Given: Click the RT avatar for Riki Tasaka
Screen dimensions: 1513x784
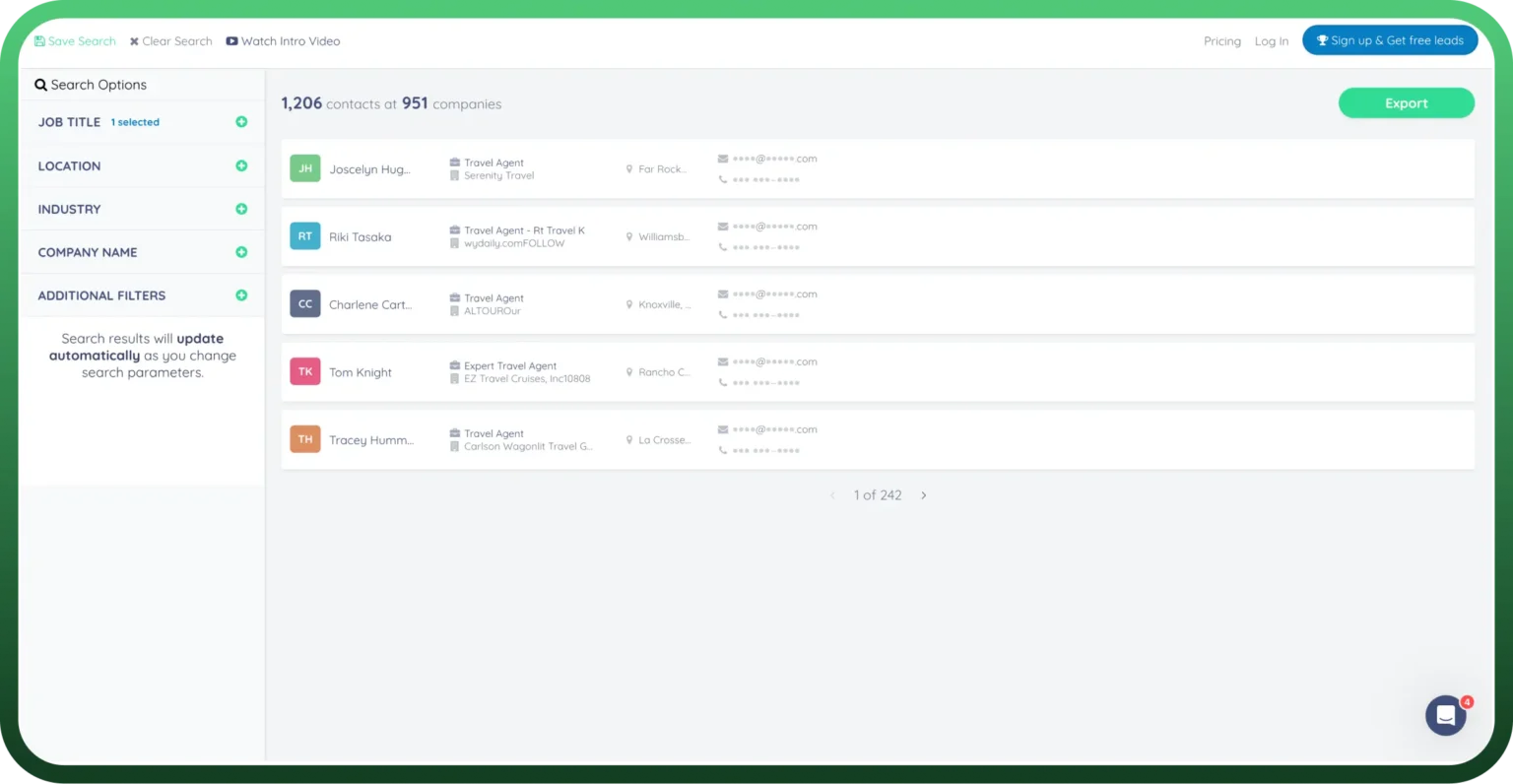Looking at the screenshot, I should (305, 236).
